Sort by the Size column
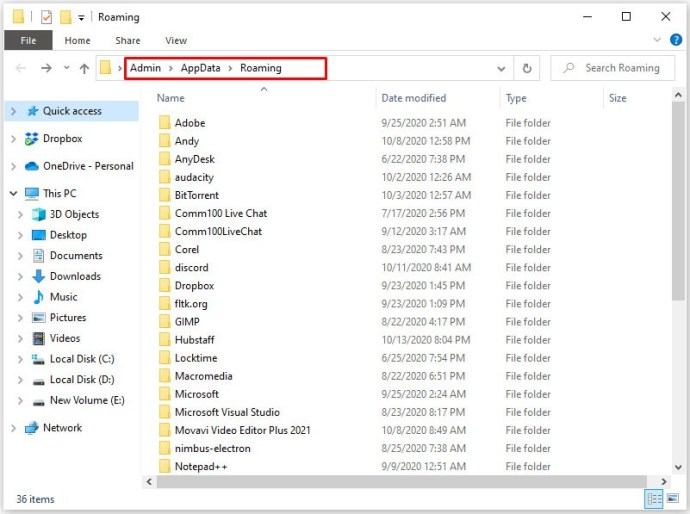The width and height of the screenshot is (690, 514). [x=617, y=98]
